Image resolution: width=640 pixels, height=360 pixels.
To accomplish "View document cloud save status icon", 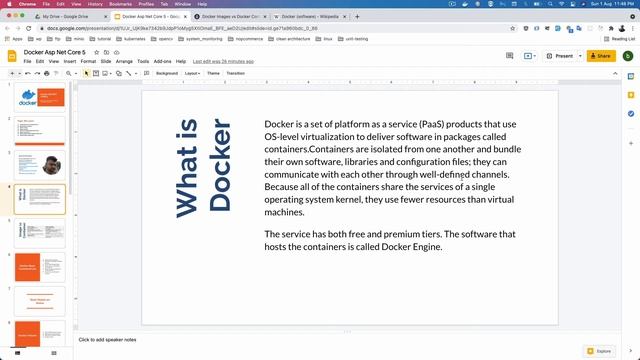I will tap(117, 52).
